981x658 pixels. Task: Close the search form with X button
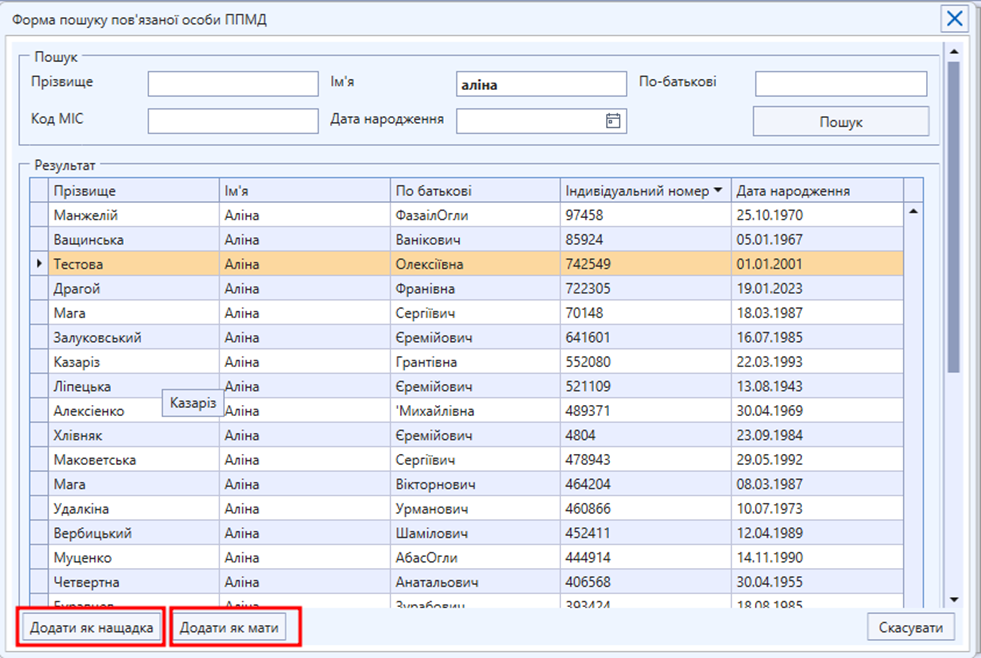coord(956,18)
